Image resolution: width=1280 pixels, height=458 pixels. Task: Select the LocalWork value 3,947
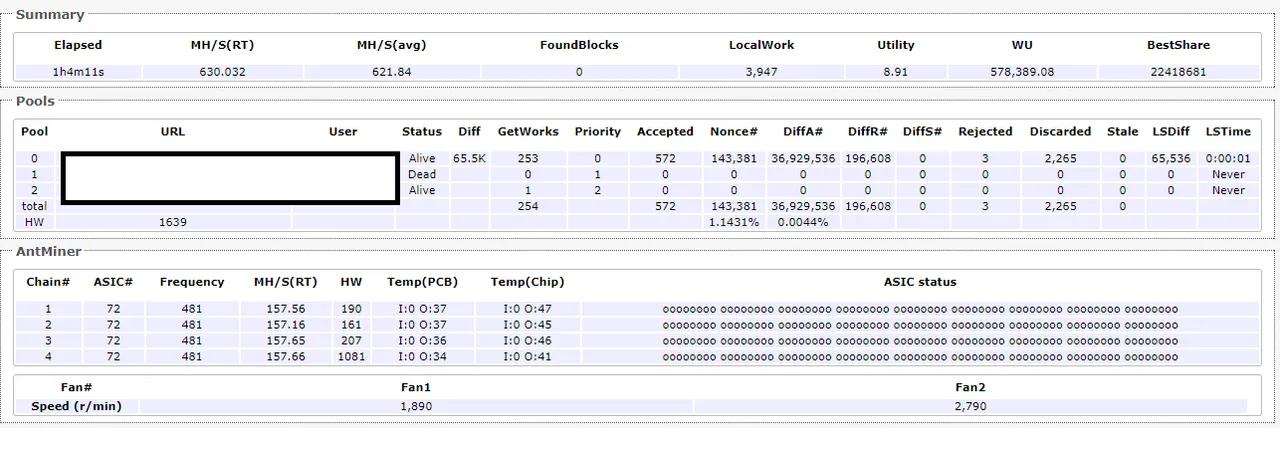point(761,72)
